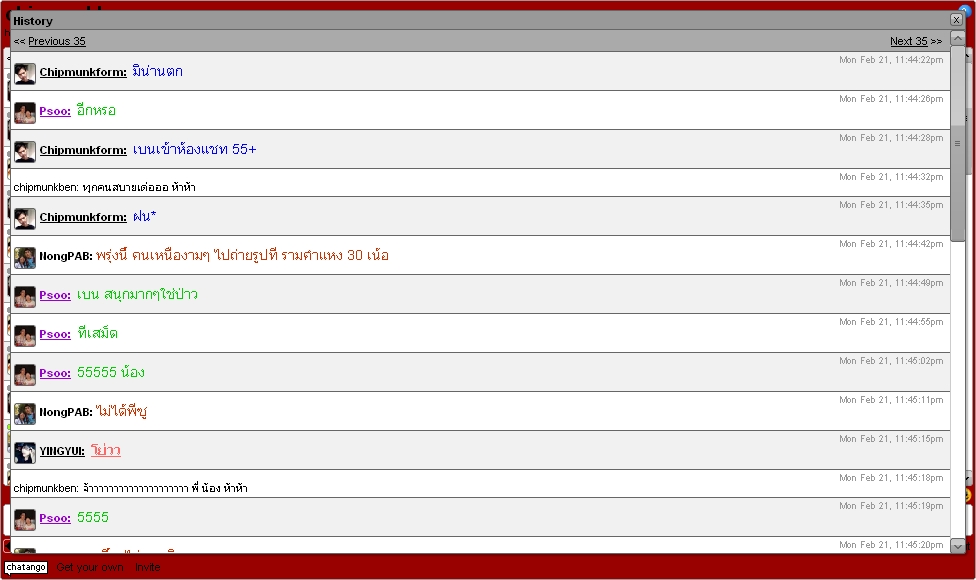Click Chipmunkform avatar on 11:44:35pm message
Screen dimensions: 976x580
25,218
